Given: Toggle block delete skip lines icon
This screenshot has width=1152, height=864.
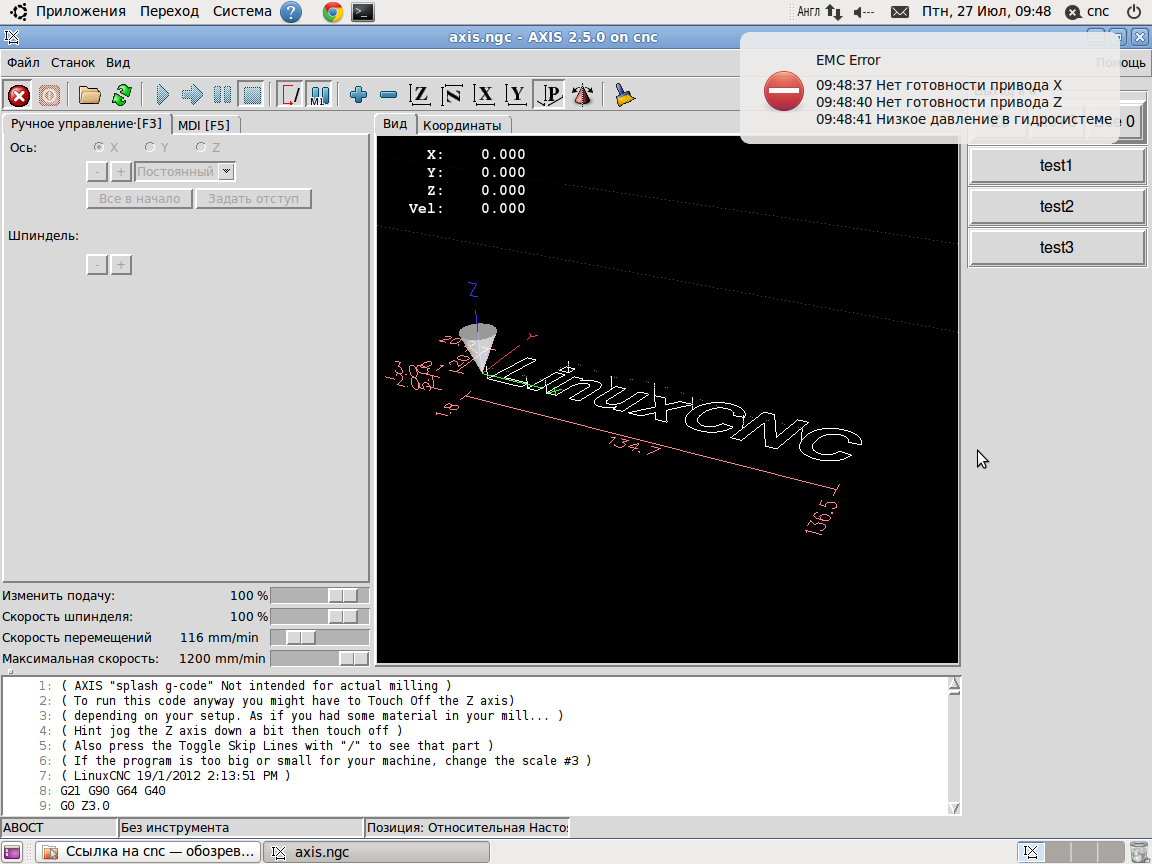Looking at the screenshot, I should (290, 95).
